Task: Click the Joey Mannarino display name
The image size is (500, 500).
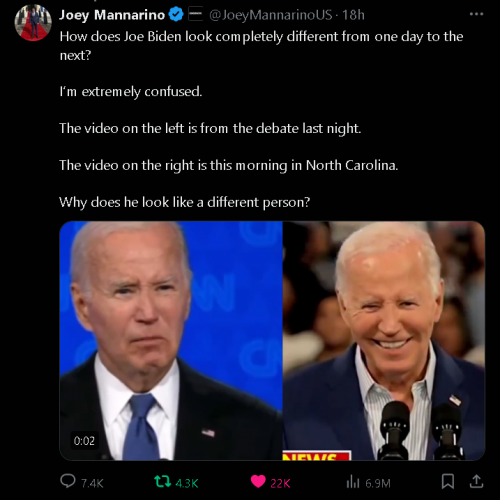Action: (112, 15)
